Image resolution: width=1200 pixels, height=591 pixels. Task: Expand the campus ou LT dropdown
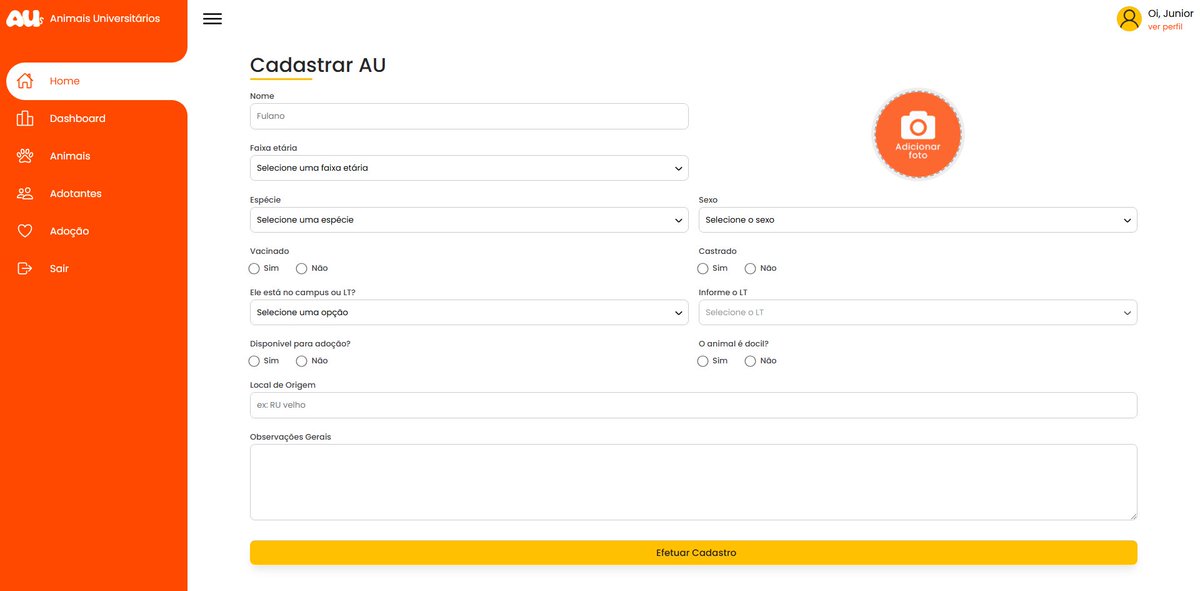(x=469, y=313)
